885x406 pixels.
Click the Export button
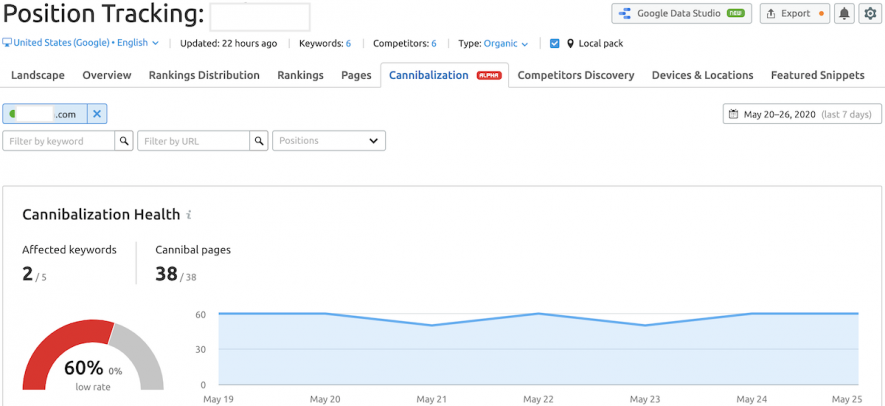click(795, 14)
